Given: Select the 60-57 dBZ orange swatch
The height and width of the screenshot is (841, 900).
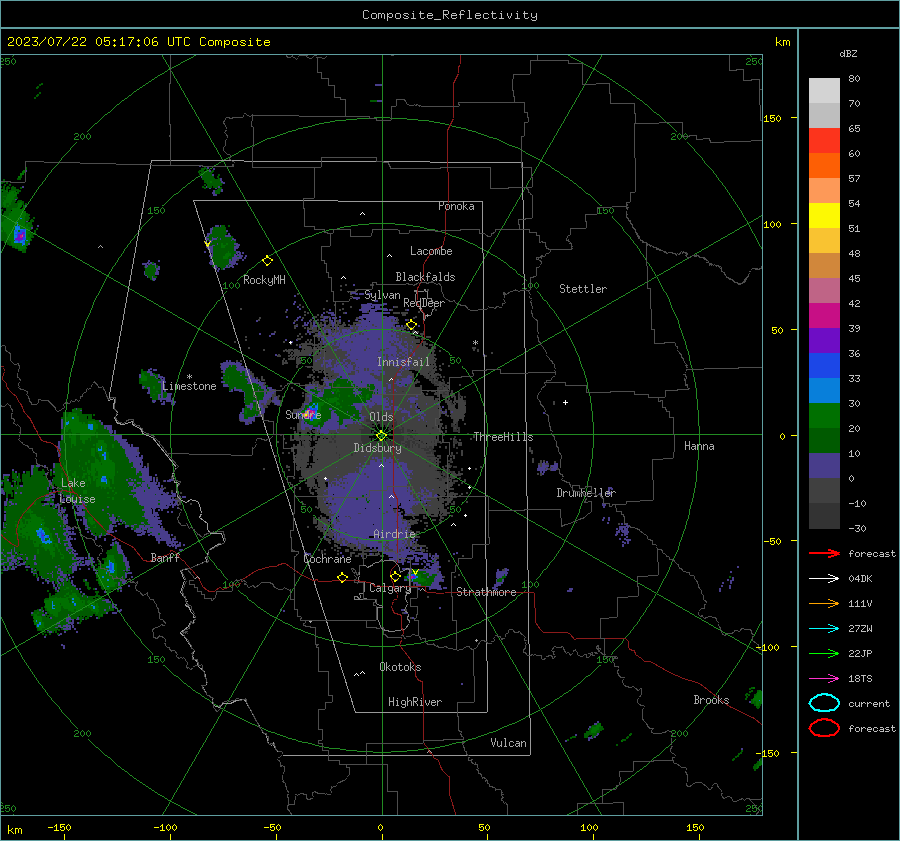Looking at the screenshot, I should pos(824,165).
